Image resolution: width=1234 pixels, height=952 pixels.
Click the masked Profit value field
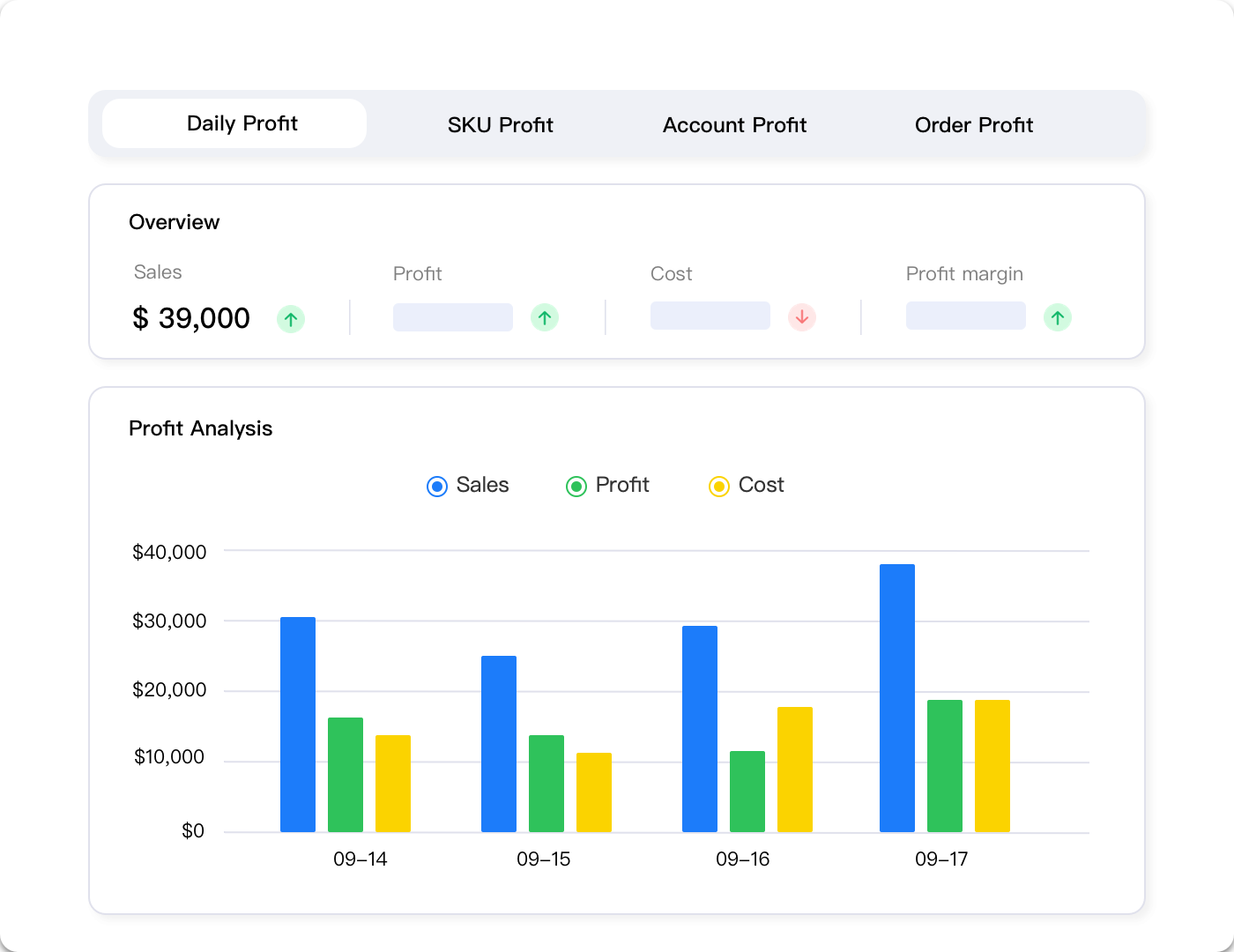tap(452, 317)
